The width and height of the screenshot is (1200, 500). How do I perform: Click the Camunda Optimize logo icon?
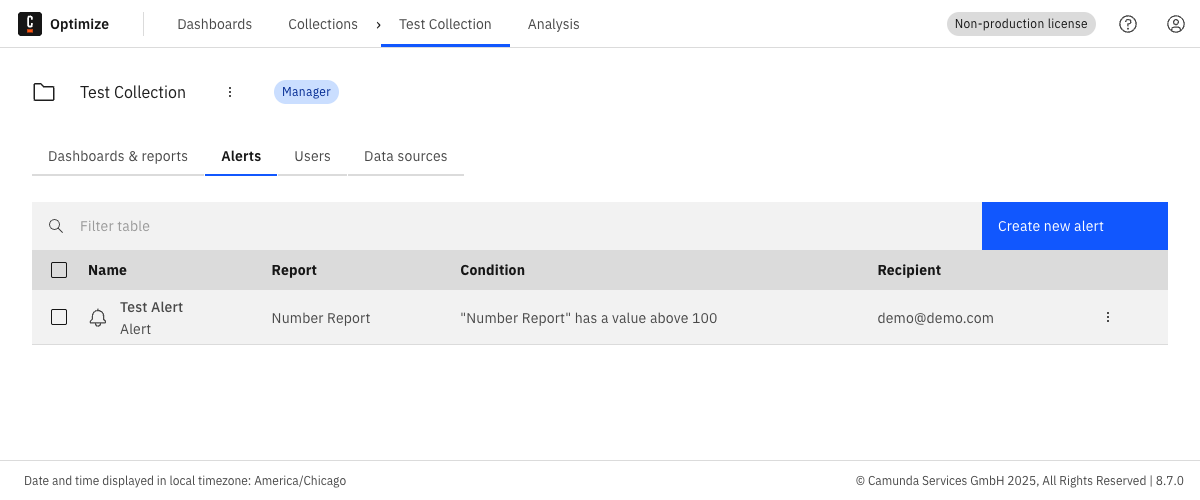click(30, 24)
